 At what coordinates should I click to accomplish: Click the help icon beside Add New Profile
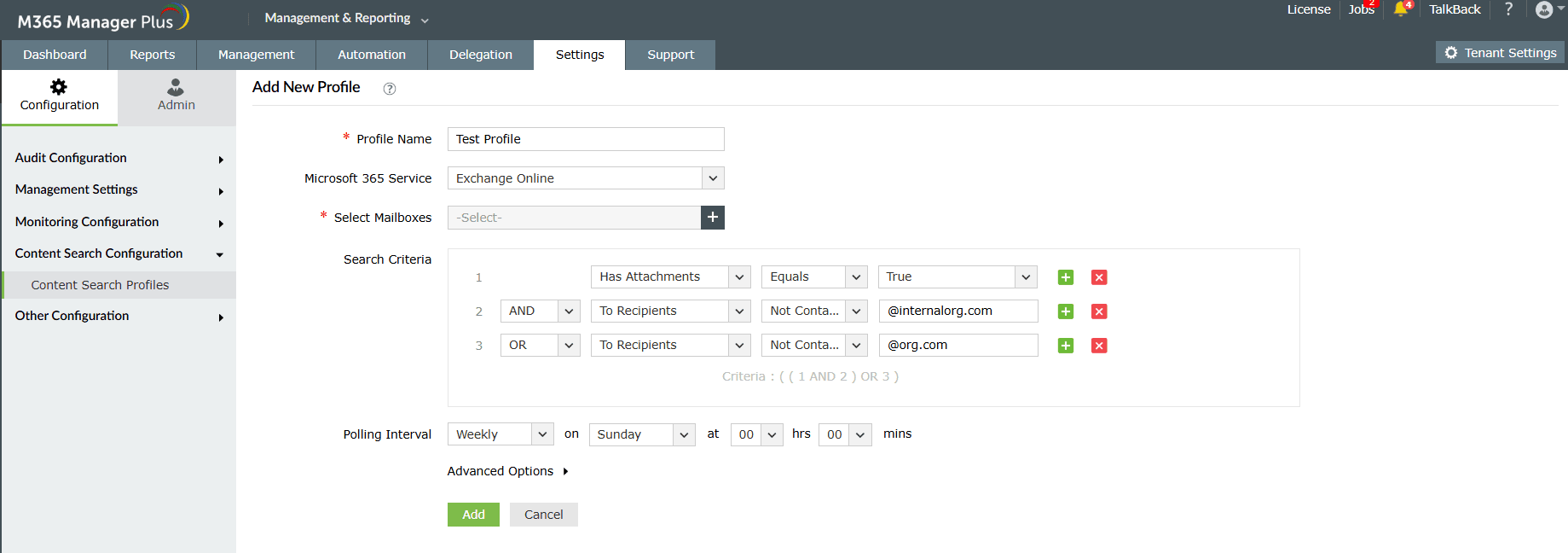pyautogui.click(x=390, y=89)
